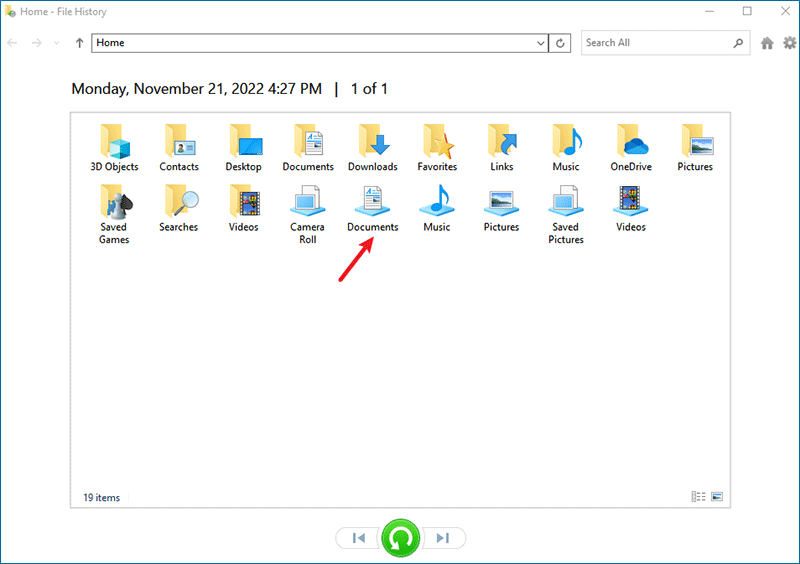This screenshot has width=800, height=564.
Task: Open the Favorites folder
Action: point(437,148)
